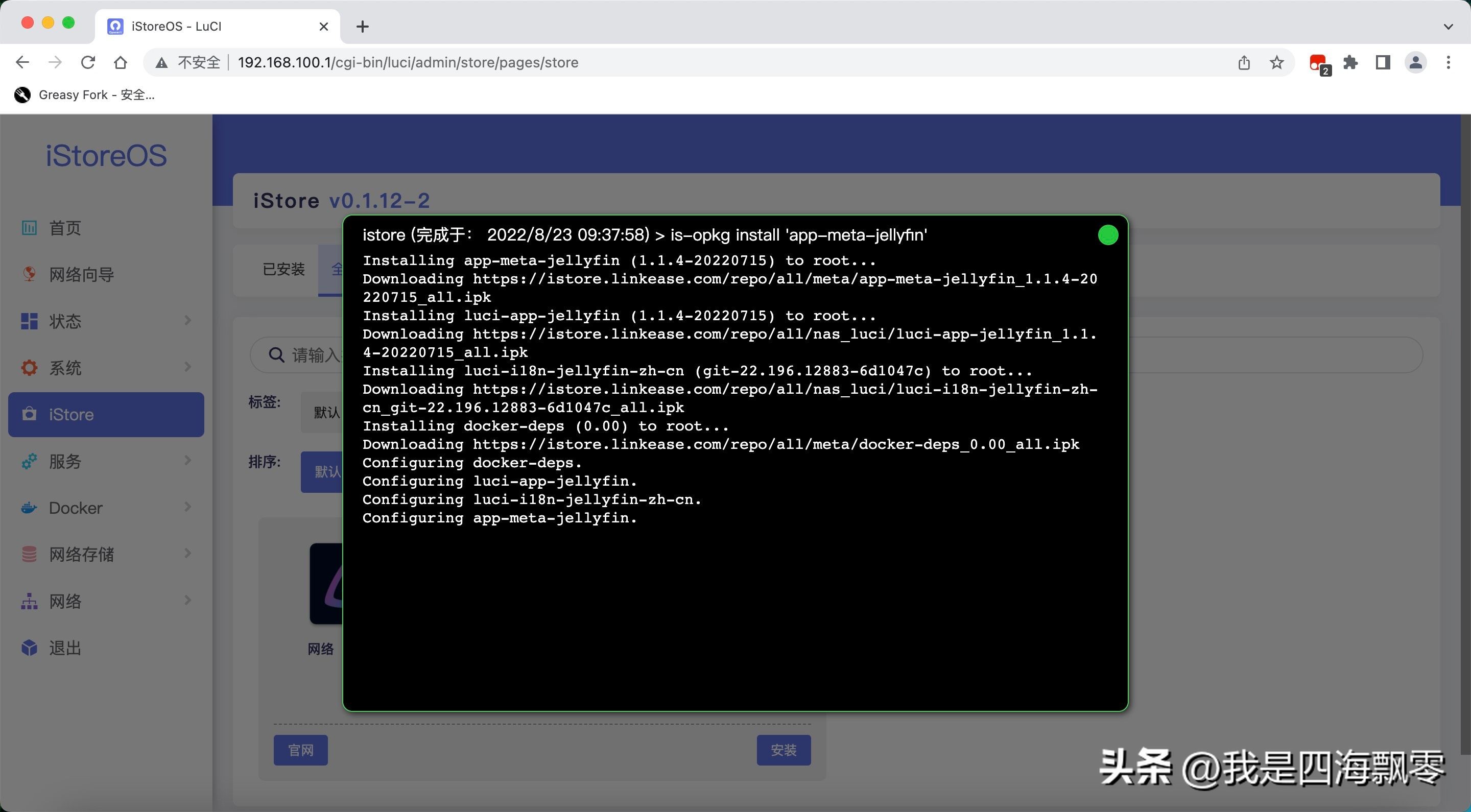
Task: Click the Docker whale icon in sidebar
Action: click(29, 508)
